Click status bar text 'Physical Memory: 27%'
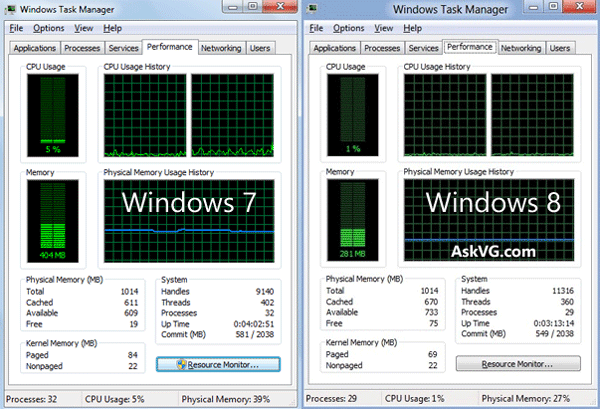Image resolution: width=600 pixels, height=409 pixels. pos(526,399)
